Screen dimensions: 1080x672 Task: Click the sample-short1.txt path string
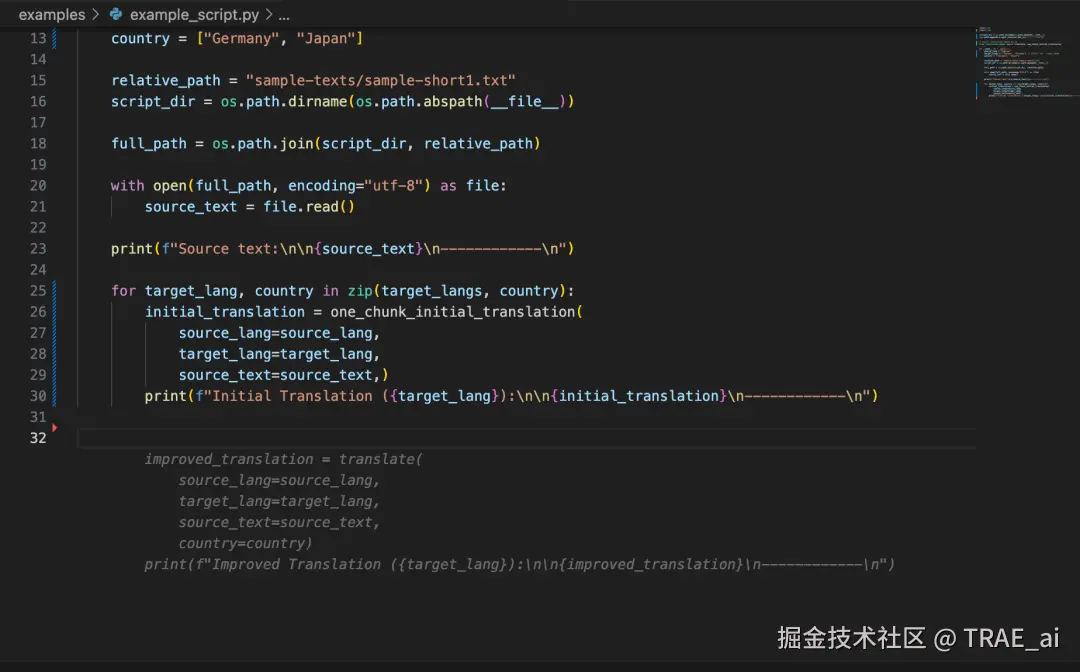pyautogui.click(x=385, y=81)
